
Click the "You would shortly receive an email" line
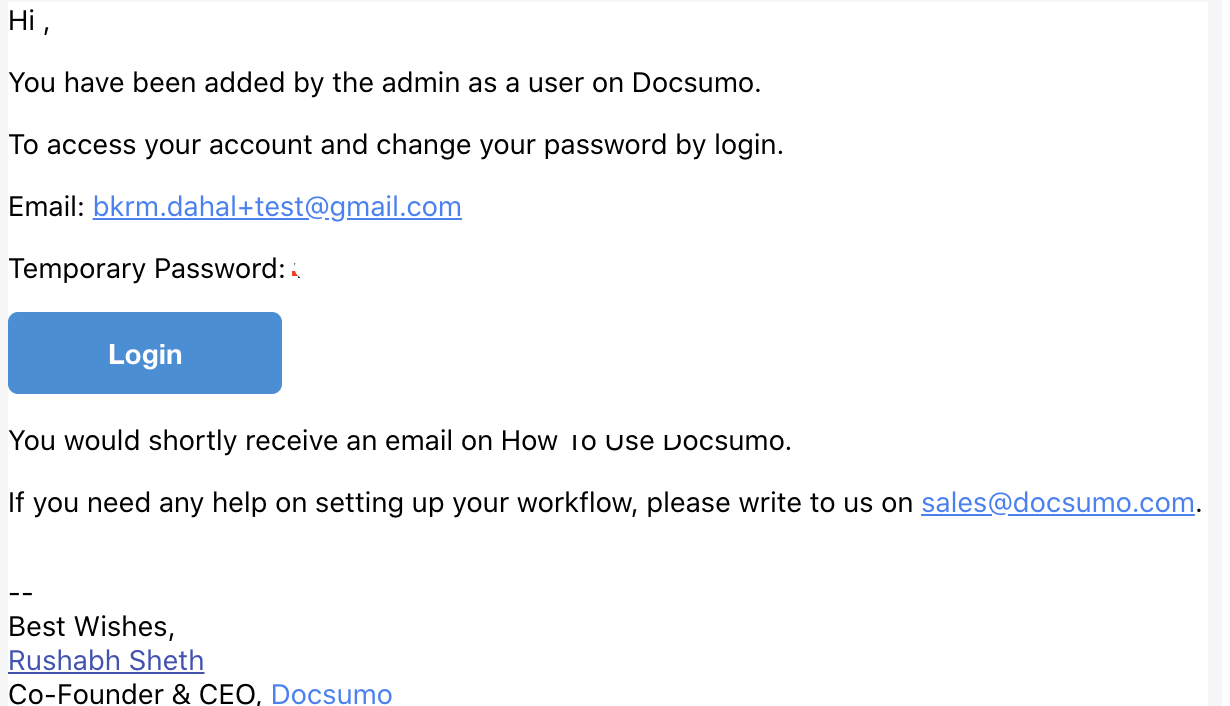400,440
